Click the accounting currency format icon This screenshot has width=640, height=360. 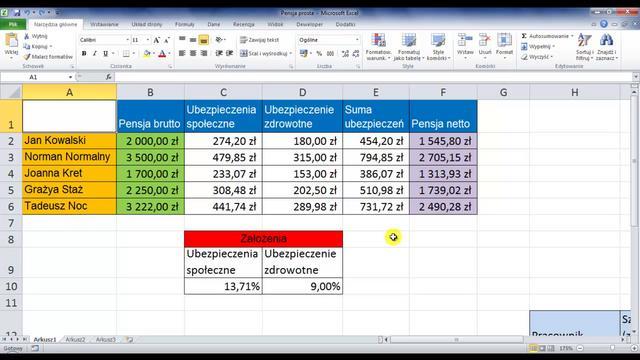pos(303,53)
